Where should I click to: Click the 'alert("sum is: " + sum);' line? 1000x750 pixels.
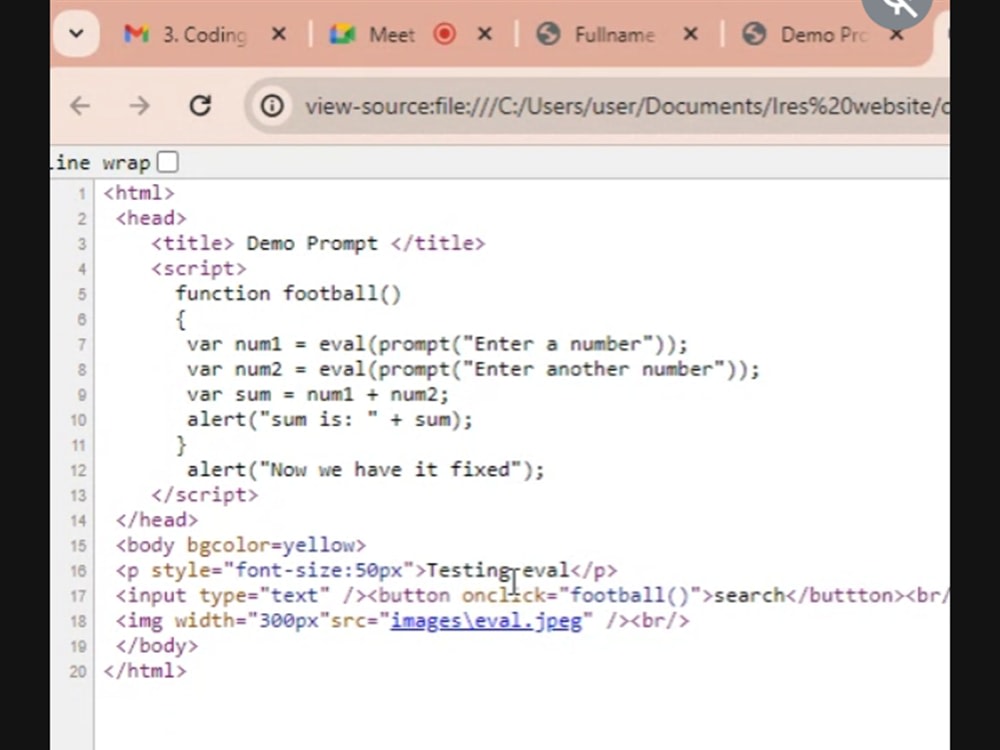(330, 420)
